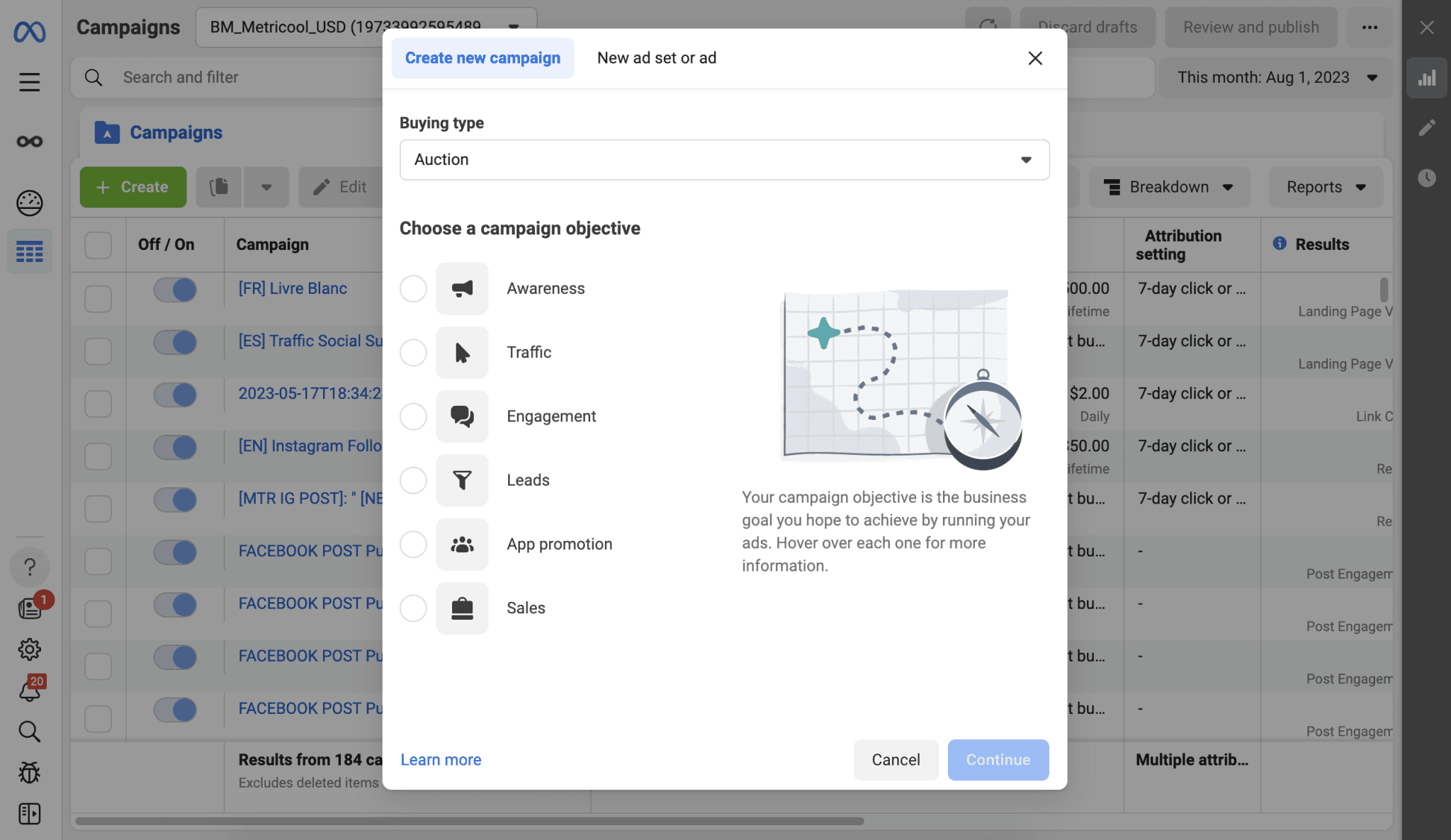The width and height of the screenshot is (1451, 840).
Task: Click the edit pencil on right sidebar
Action: pyautogui.click(x=1428, y=127)
